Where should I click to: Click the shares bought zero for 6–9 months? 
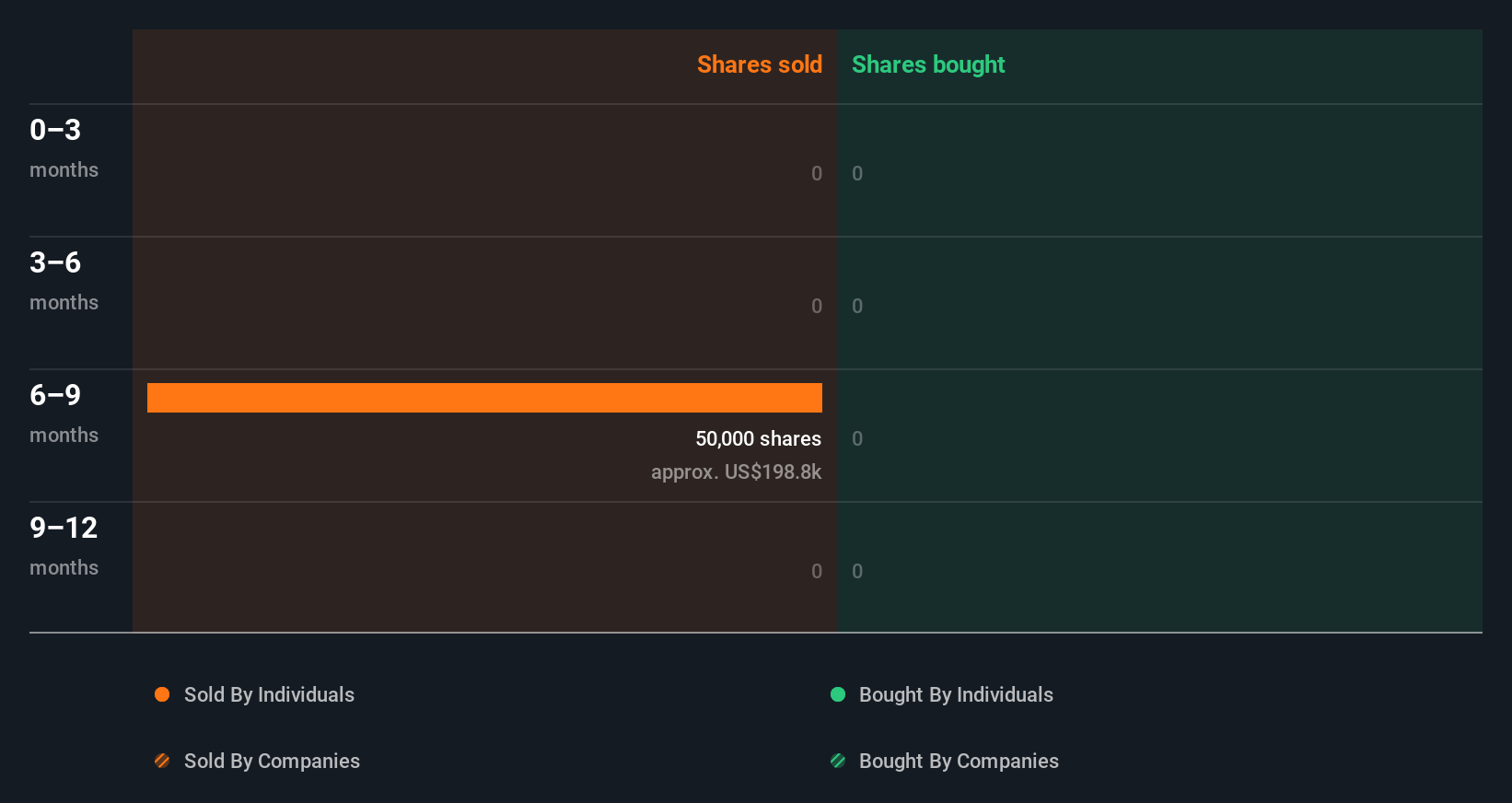857,438
